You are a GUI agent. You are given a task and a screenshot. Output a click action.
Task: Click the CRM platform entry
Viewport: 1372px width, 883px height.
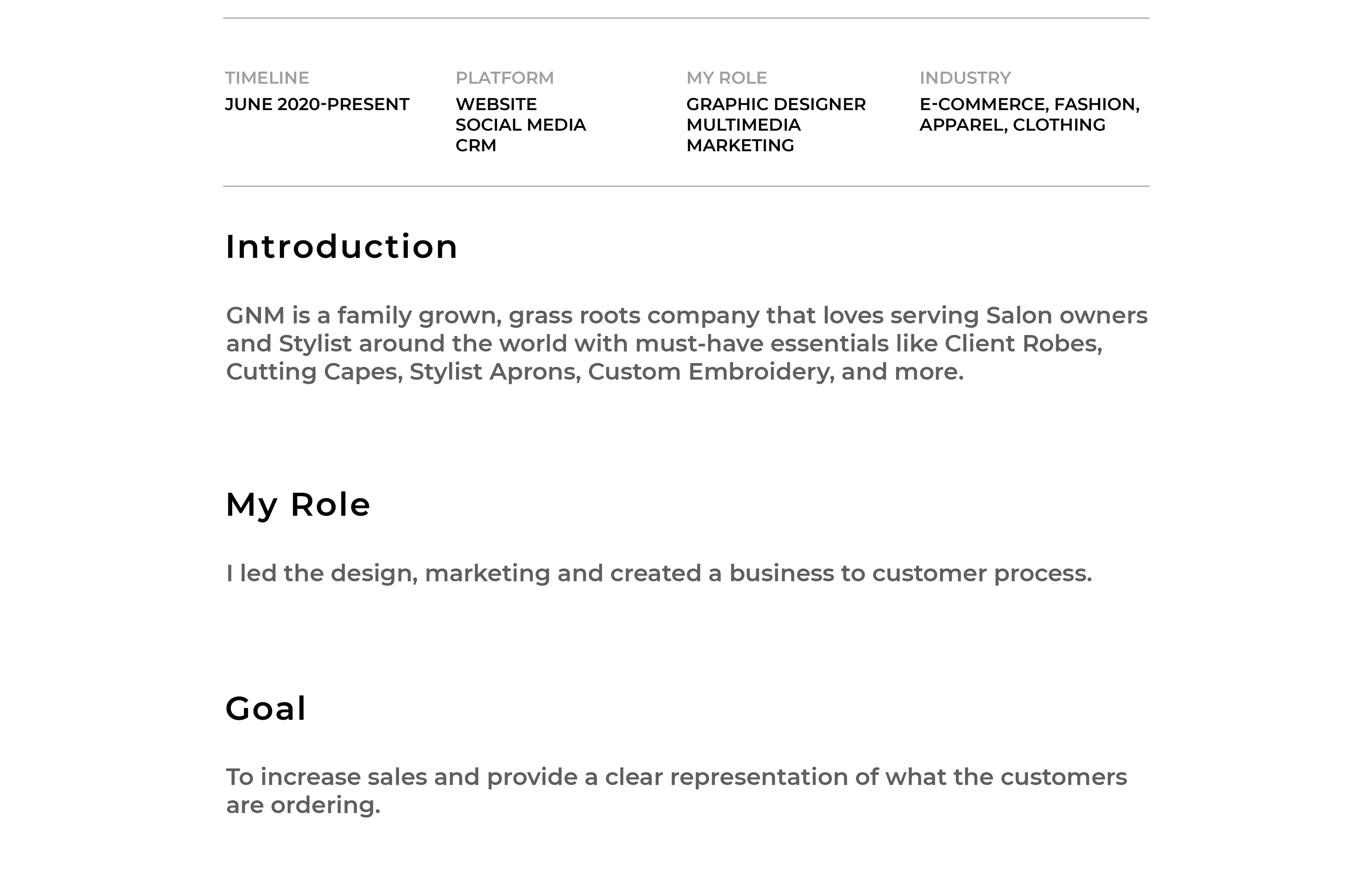click(476, 146)
